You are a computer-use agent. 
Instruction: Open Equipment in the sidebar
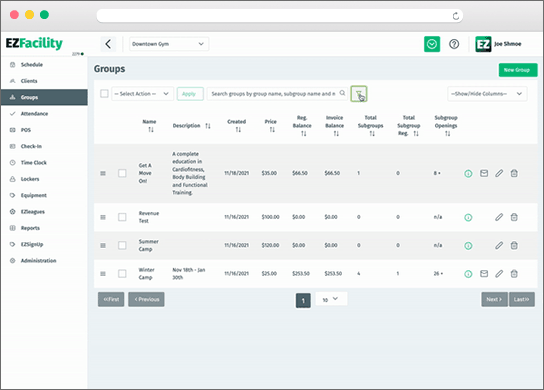pos(44,195)
